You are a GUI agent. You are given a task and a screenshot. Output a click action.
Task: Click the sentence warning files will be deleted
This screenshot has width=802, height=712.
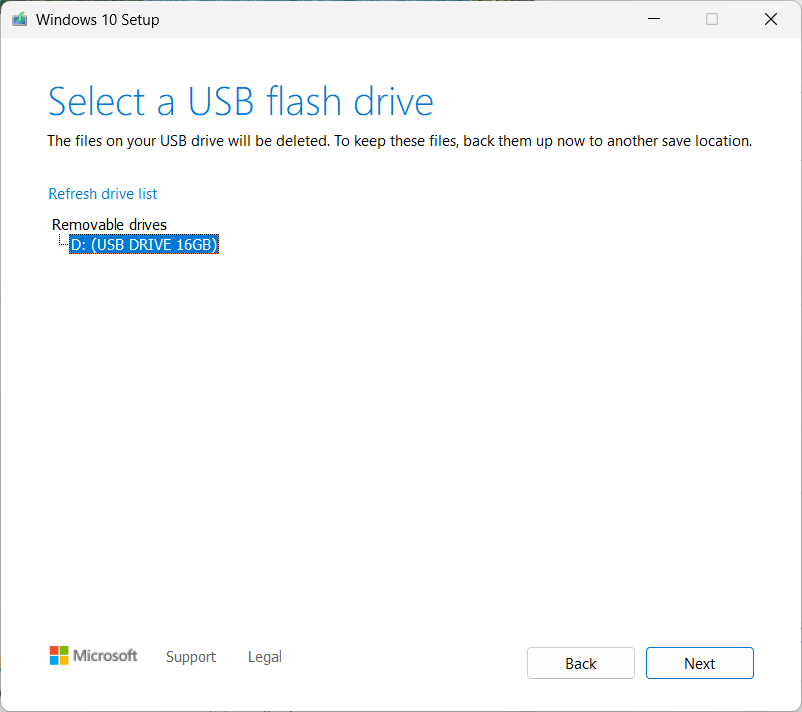tap(188, 141)
